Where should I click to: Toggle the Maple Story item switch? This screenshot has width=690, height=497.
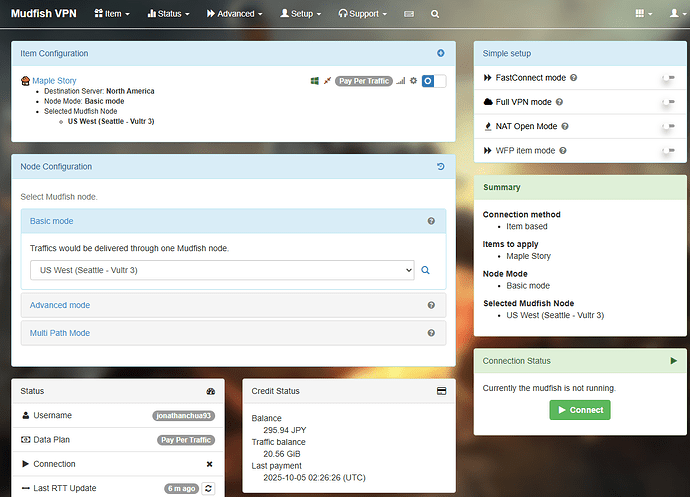click(x=433, y=81)
